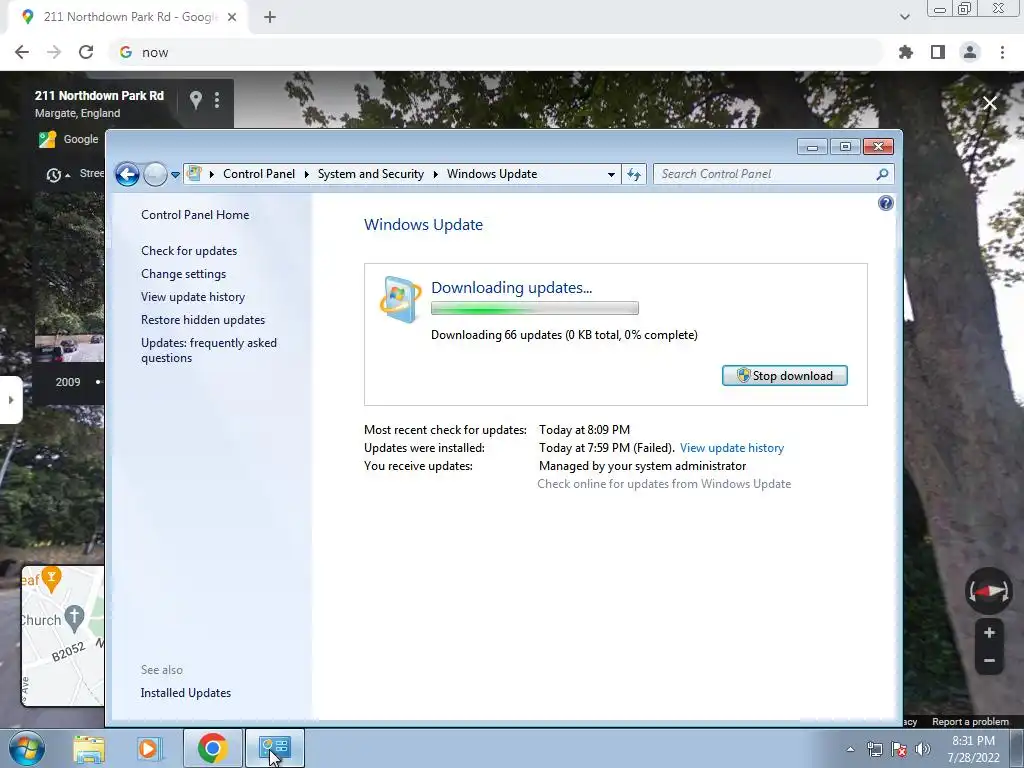Click Chrome back navigation arrow
Screen dimensions: 1024x768
click(x=22, y=52)
